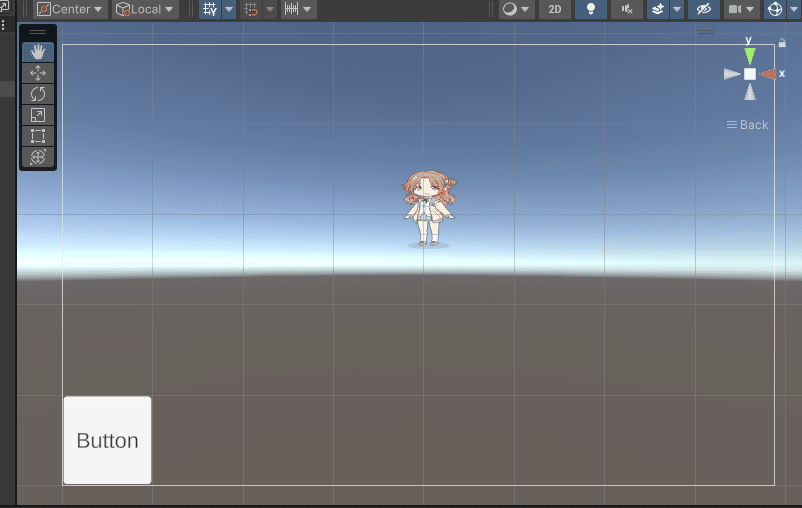Click the Back view label
Screen dimensions: 802x508
tap(754, 125)
